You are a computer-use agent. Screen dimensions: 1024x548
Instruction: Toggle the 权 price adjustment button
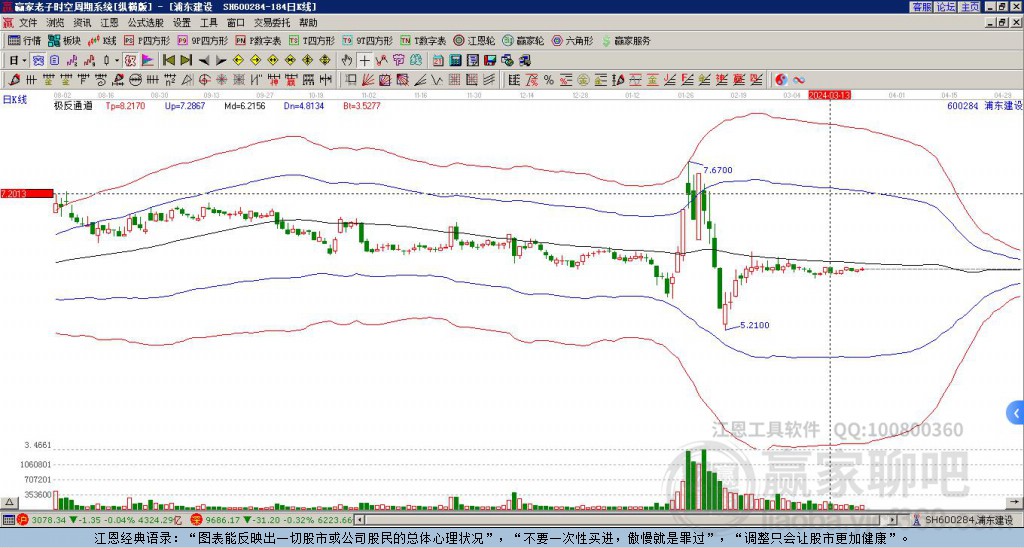coord(130,61)
